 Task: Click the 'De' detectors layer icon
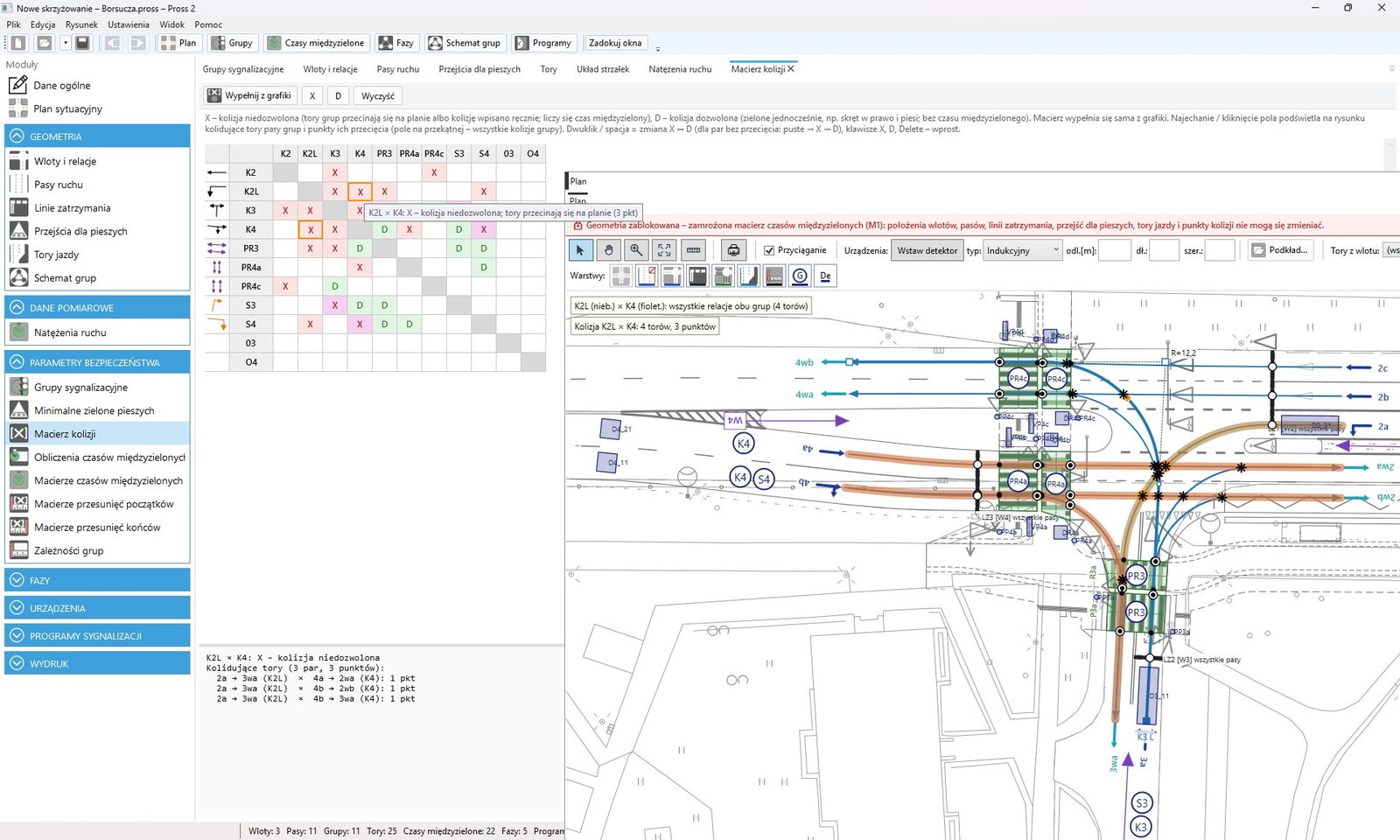point(825,276)
